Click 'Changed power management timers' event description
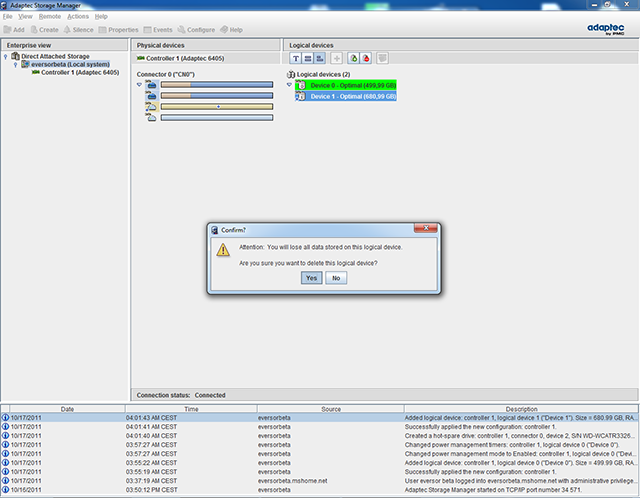 pos(512,445)
